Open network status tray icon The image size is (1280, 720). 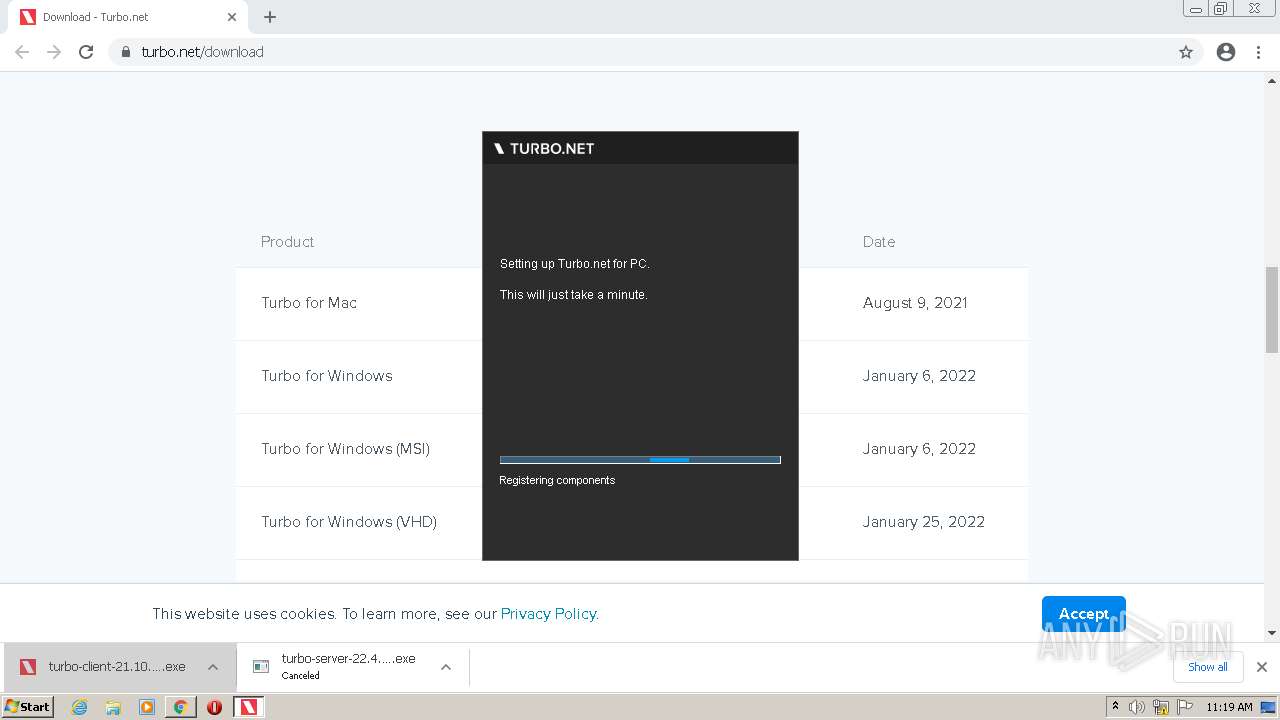(1161, 707)
